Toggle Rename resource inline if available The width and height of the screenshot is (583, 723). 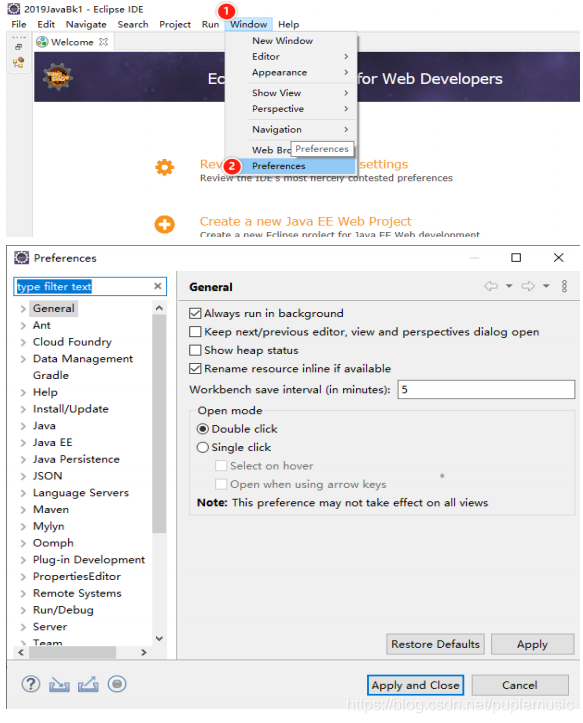(195, 369)
